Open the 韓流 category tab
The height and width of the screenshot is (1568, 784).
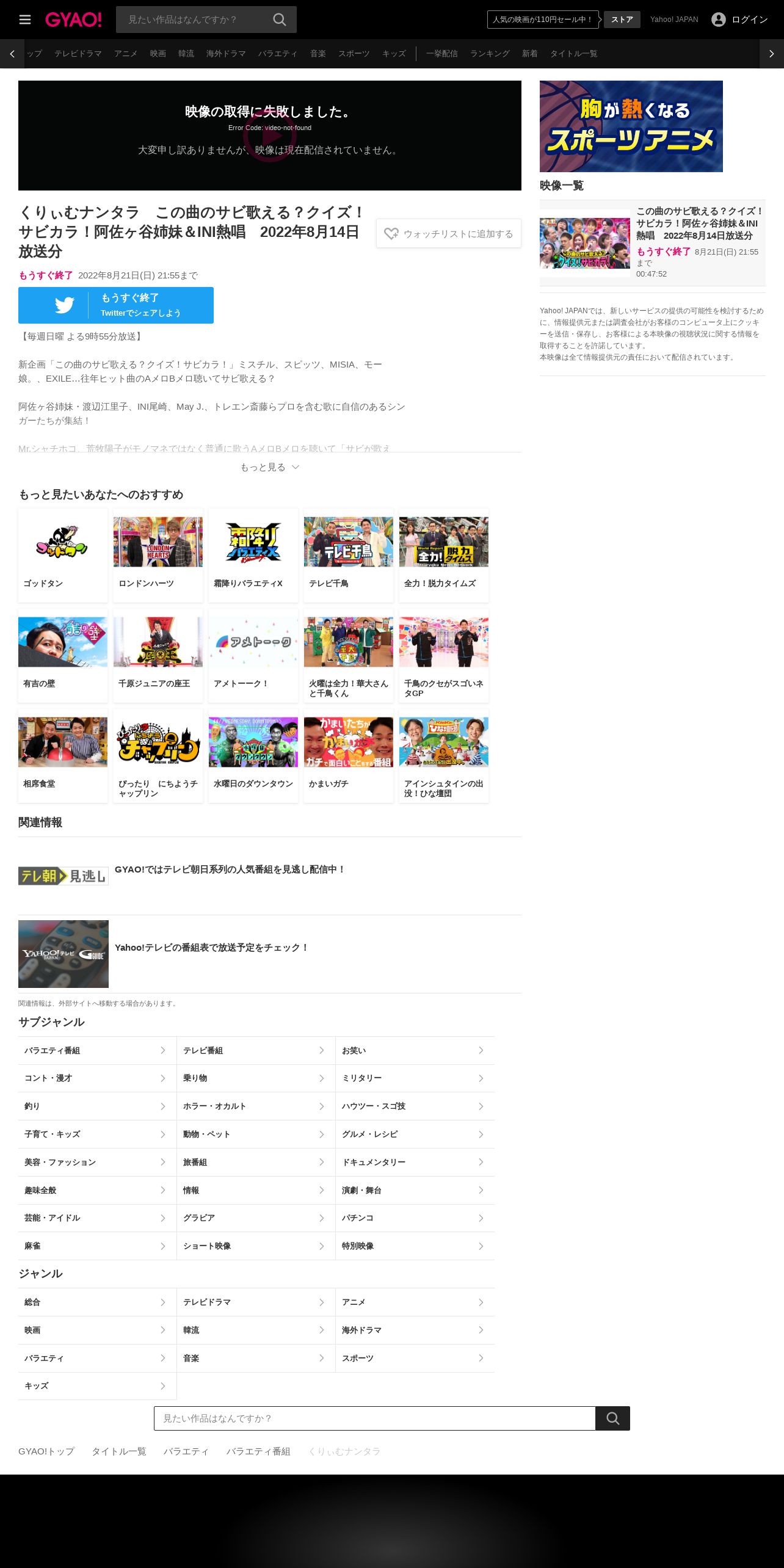[186, 54]
